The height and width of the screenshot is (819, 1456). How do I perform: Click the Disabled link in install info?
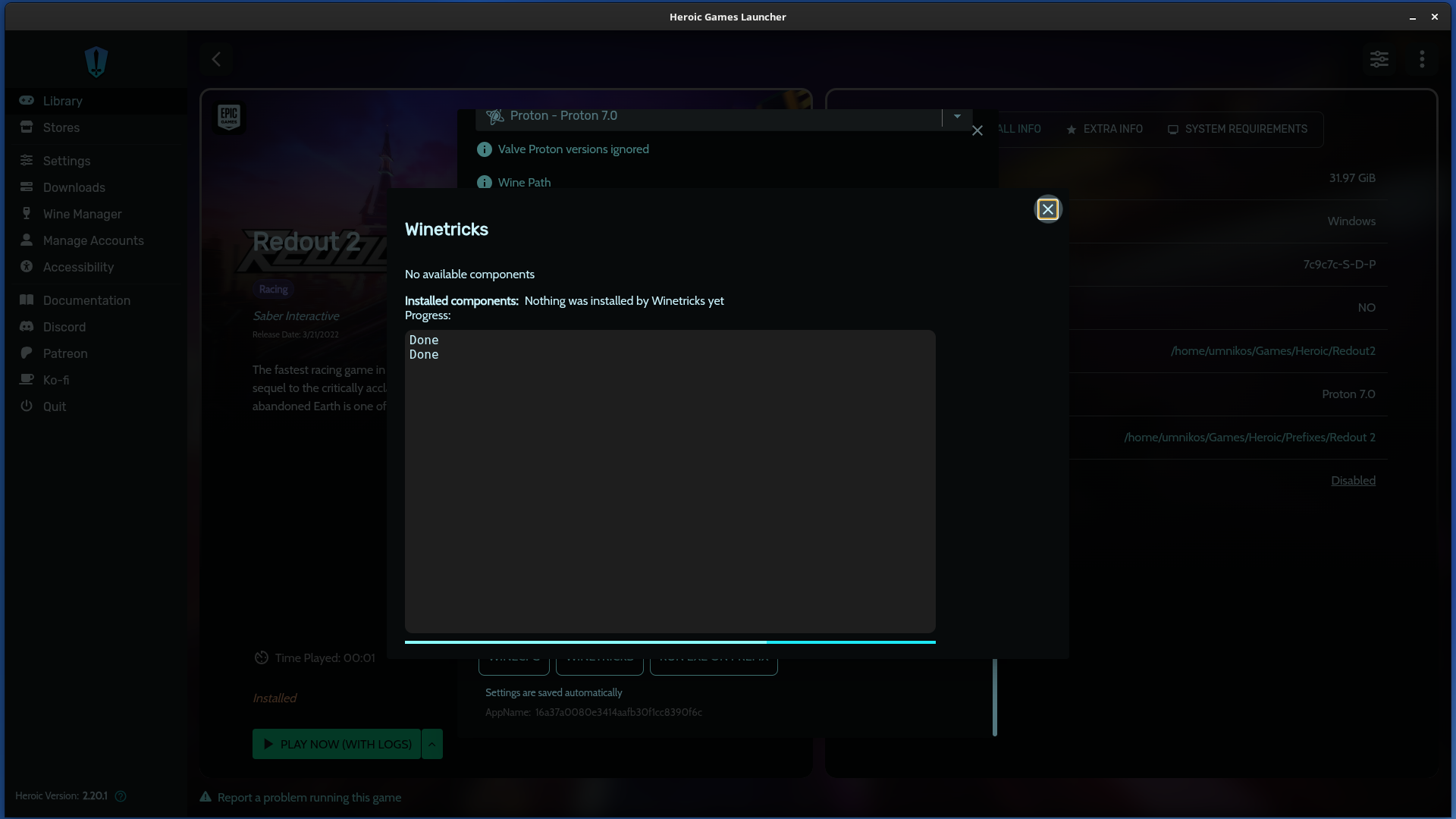(1353, 481)
